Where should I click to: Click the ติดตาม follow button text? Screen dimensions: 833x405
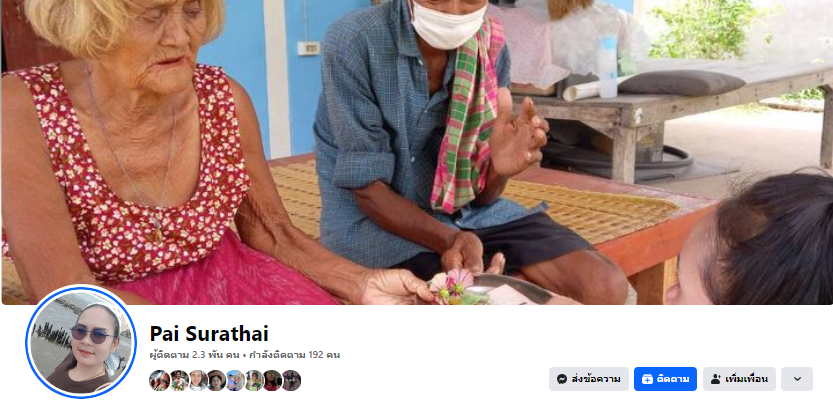[673, 379]
